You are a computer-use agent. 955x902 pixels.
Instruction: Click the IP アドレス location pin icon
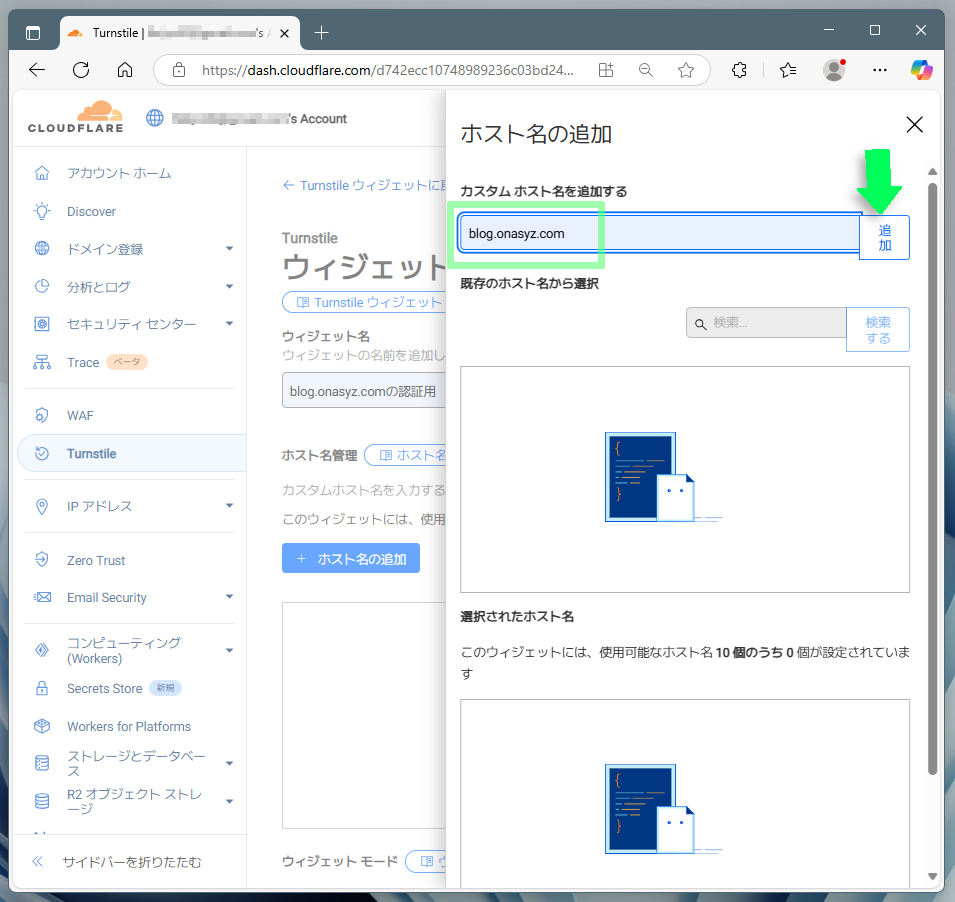click(x=42, y=506)
